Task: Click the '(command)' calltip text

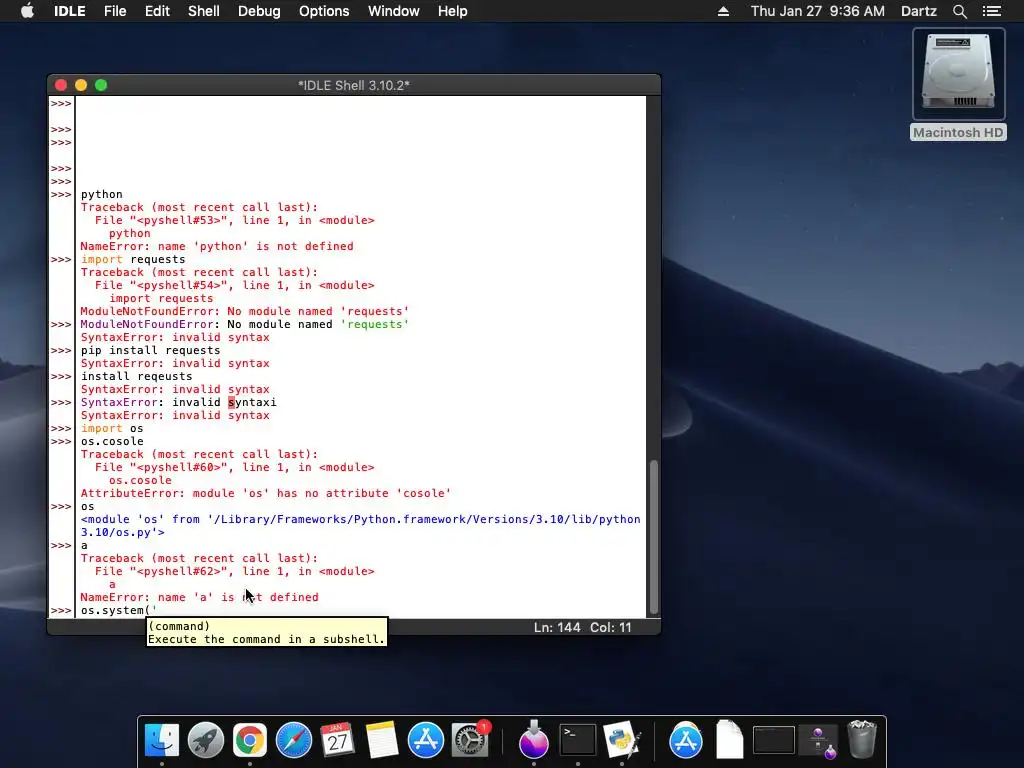Action: tap(179, 626)
